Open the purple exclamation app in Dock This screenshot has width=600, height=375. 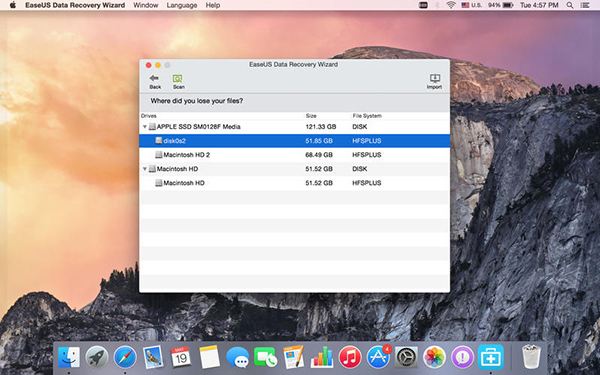click(x=462, y=357)
